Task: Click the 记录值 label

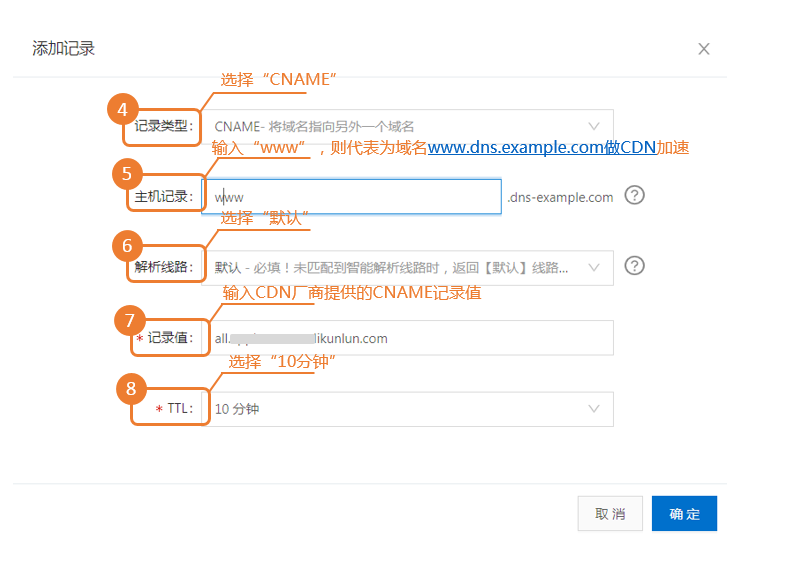Action: pyautogui.click(x=170, y=337)
